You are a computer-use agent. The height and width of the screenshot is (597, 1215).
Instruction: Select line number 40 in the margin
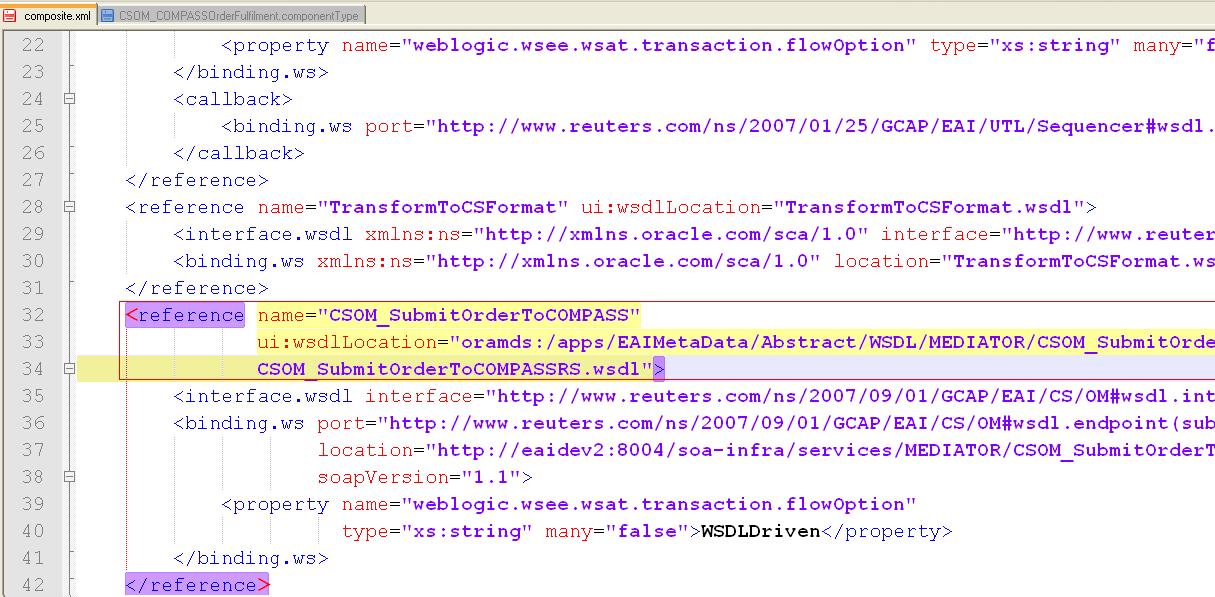pyautogui.click(x=33, y=531)
